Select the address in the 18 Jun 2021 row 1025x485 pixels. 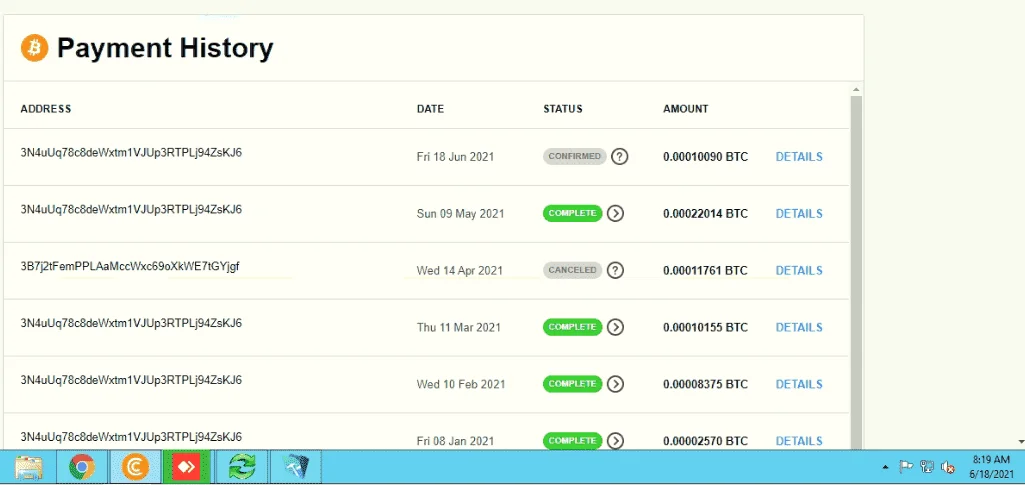[x=131, y=153]
